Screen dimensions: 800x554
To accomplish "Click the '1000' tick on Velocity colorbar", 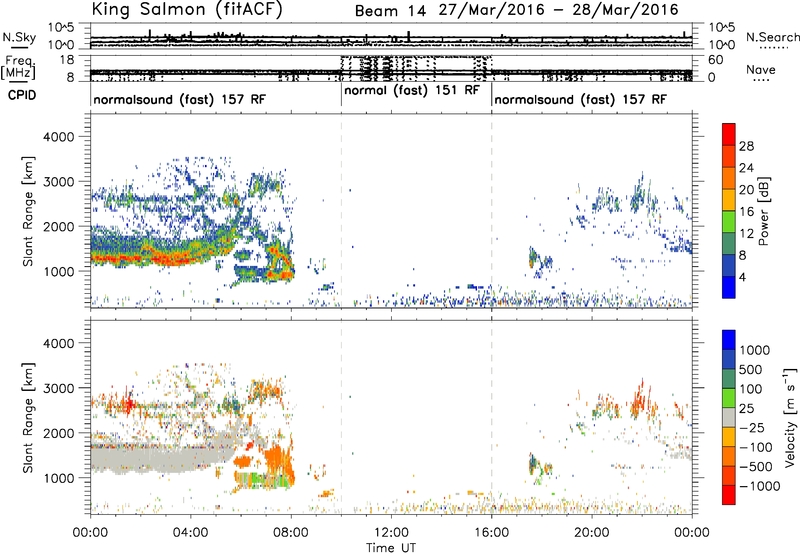I will pyautogui.click(x=755, y=350).
